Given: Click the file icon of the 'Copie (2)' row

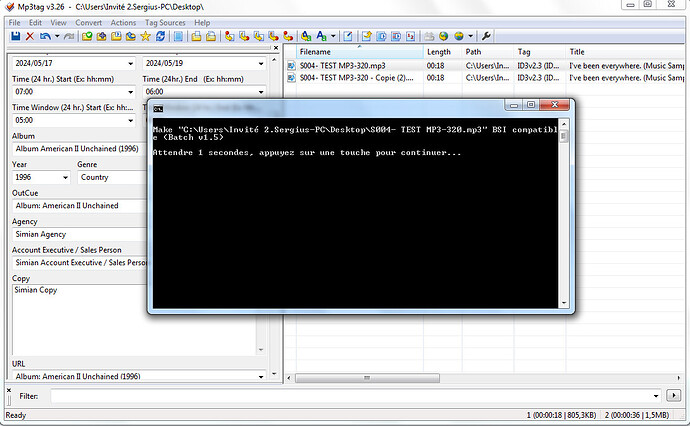Looking at the screenshot, I should (291, 78).
